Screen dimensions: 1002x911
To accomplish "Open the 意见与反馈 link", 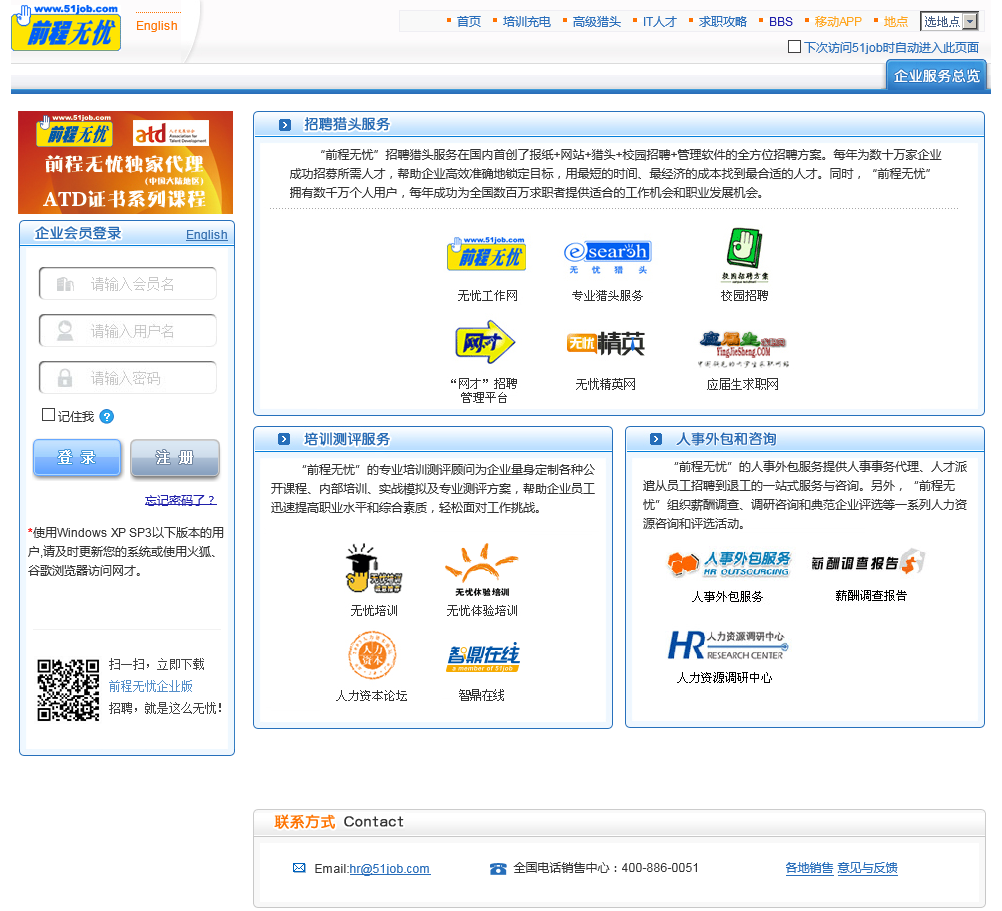I will pyautogui.click(x=868, y=868).
